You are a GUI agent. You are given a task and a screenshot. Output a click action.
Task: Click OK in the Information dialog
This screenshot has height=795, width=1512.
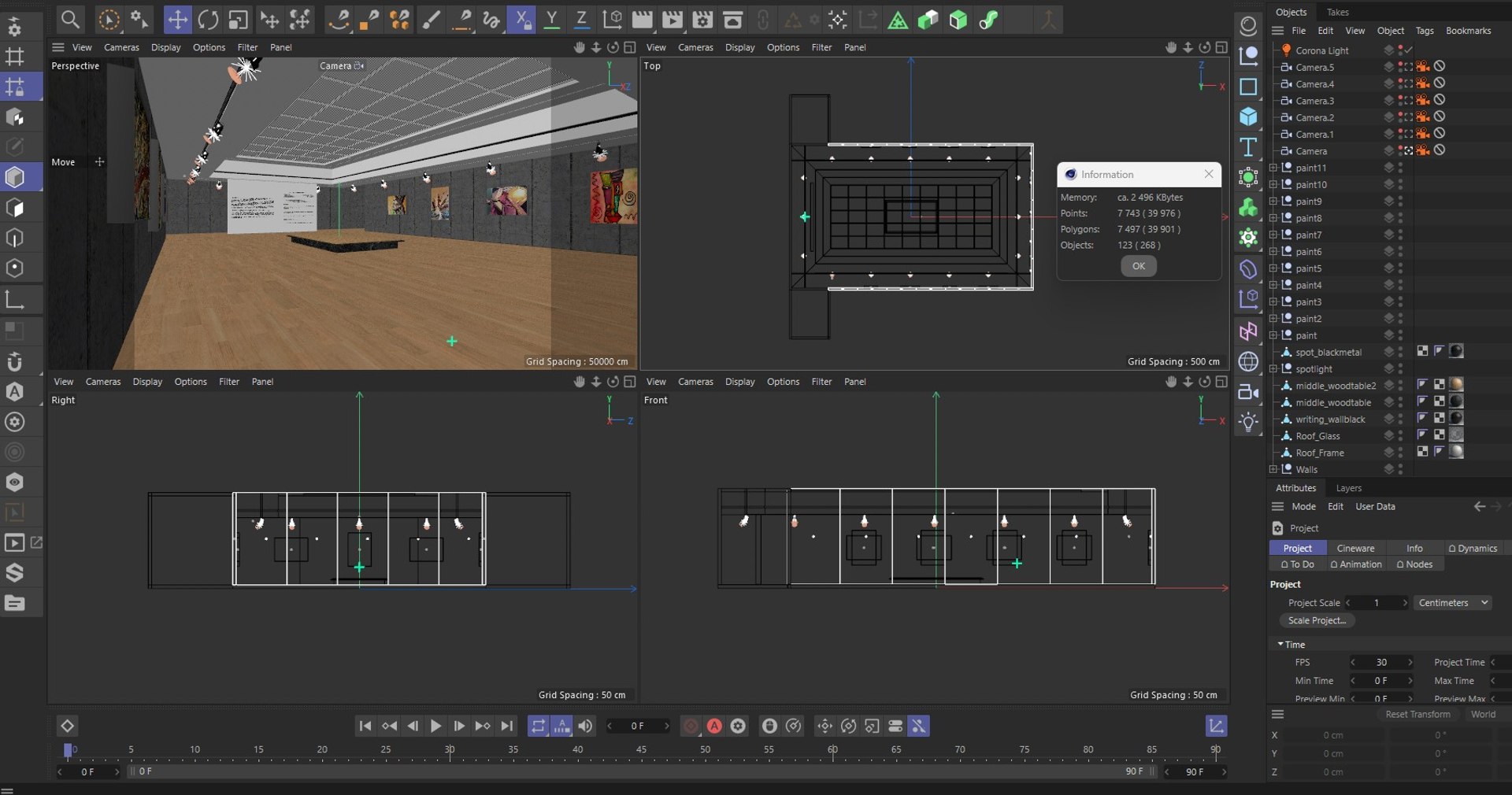(x=1138, y=266)
